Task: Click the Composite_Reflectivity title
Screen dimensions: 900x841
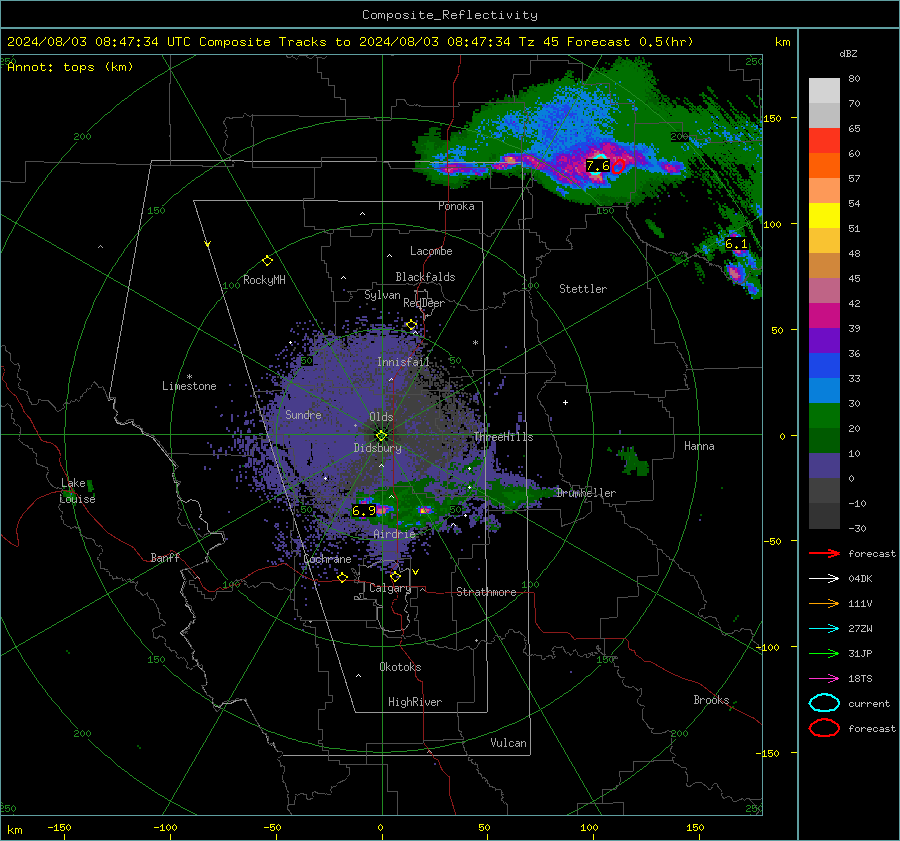Action: tap(450, 15)
